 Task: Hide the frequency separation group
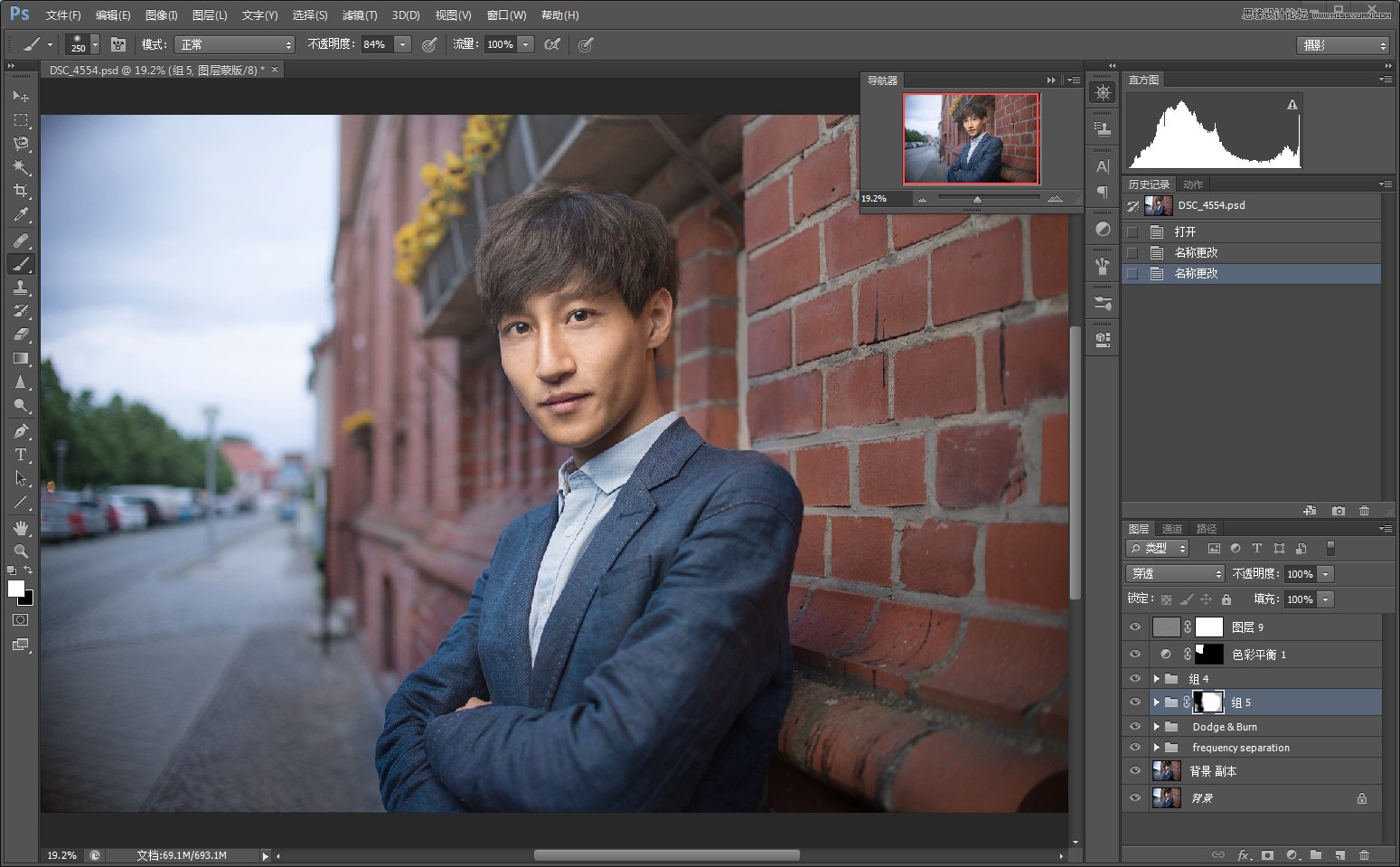[1135, 747]
